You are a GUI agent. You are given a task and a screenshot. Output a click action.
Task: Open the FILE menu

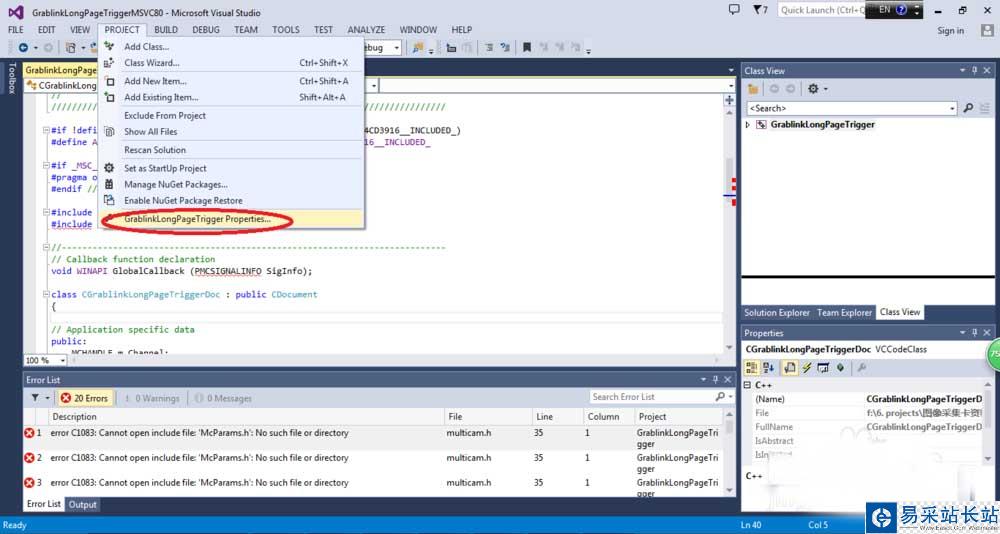pos(16,29)
